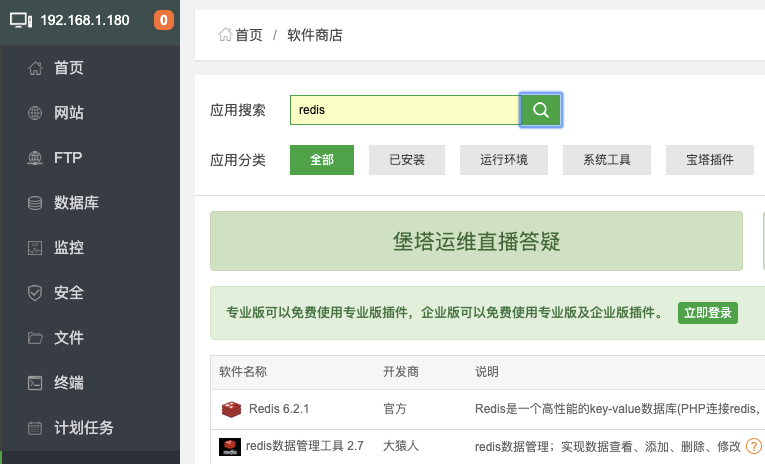
Task: Click the monitoring chart icon beside 监控
Action: click(x=35, y=248)
